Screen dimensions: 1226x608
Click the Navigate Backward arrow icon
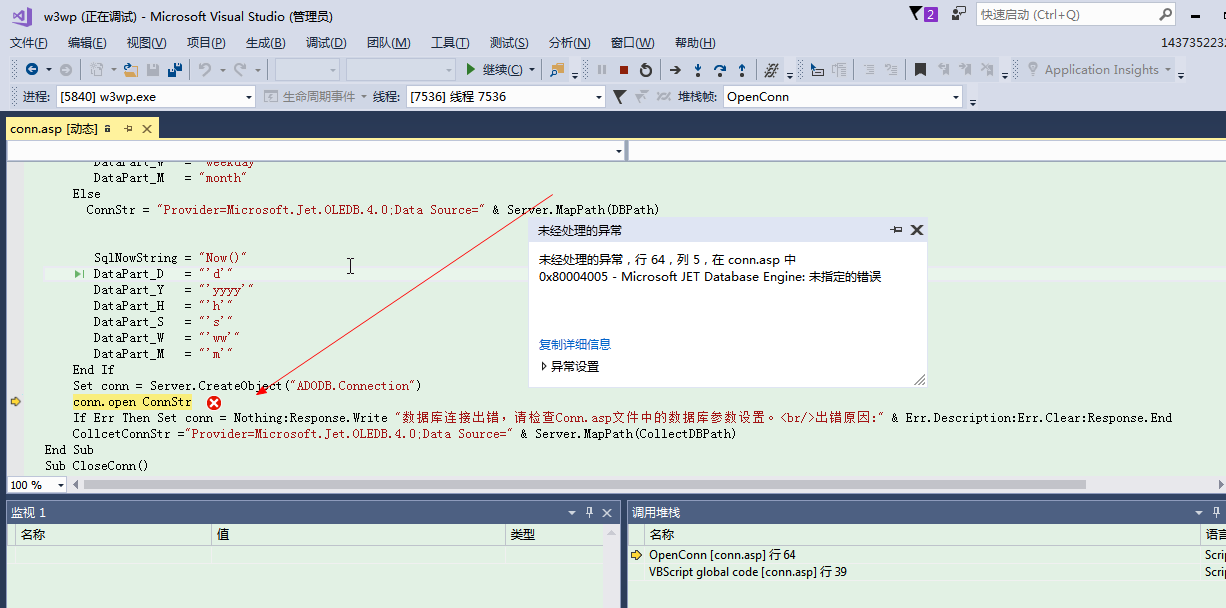pos(32,70)
